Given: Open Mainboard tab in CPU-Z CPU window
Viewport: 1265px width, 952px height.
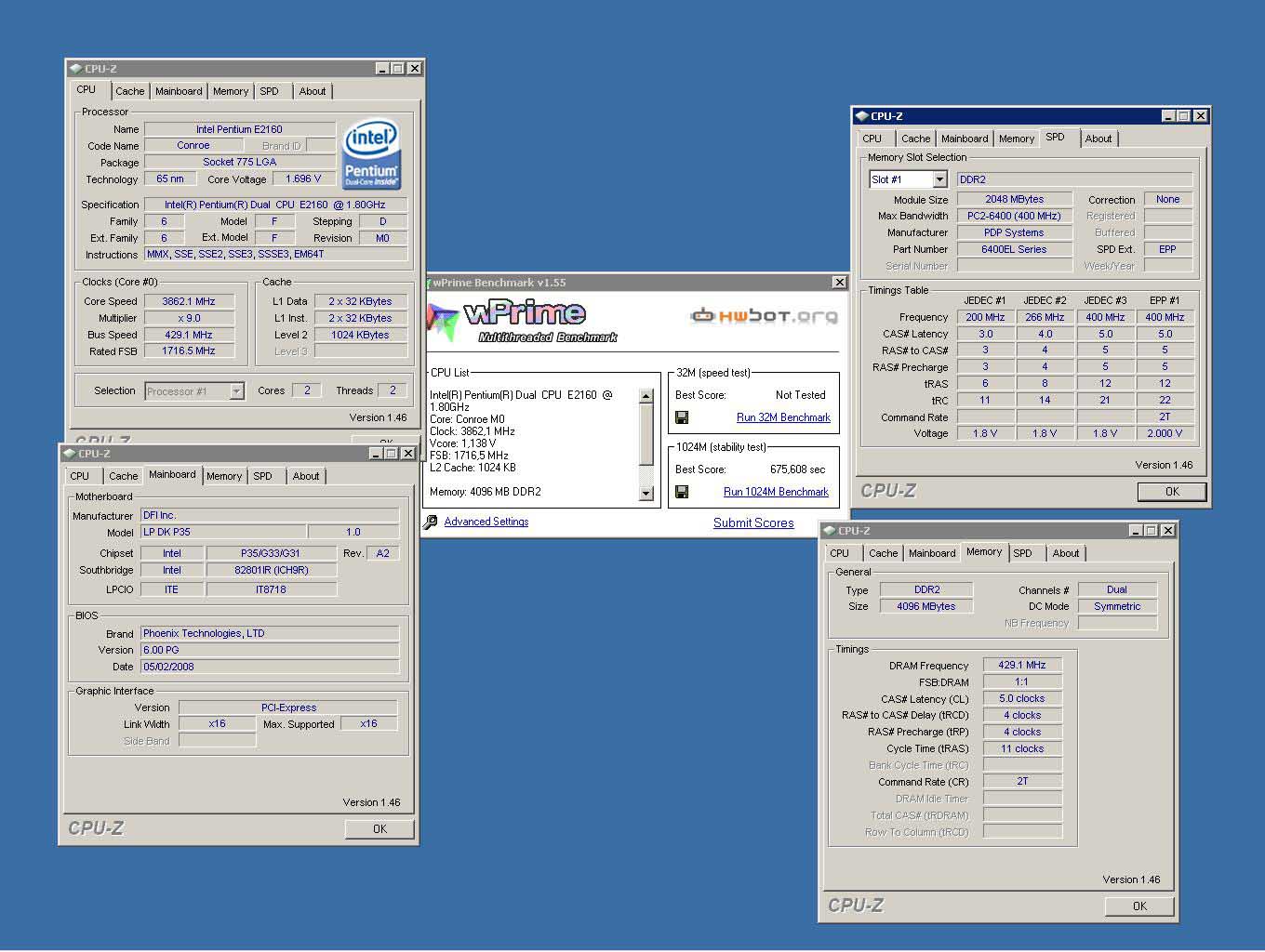Looking at the screenshot, I should coord(179,91).
